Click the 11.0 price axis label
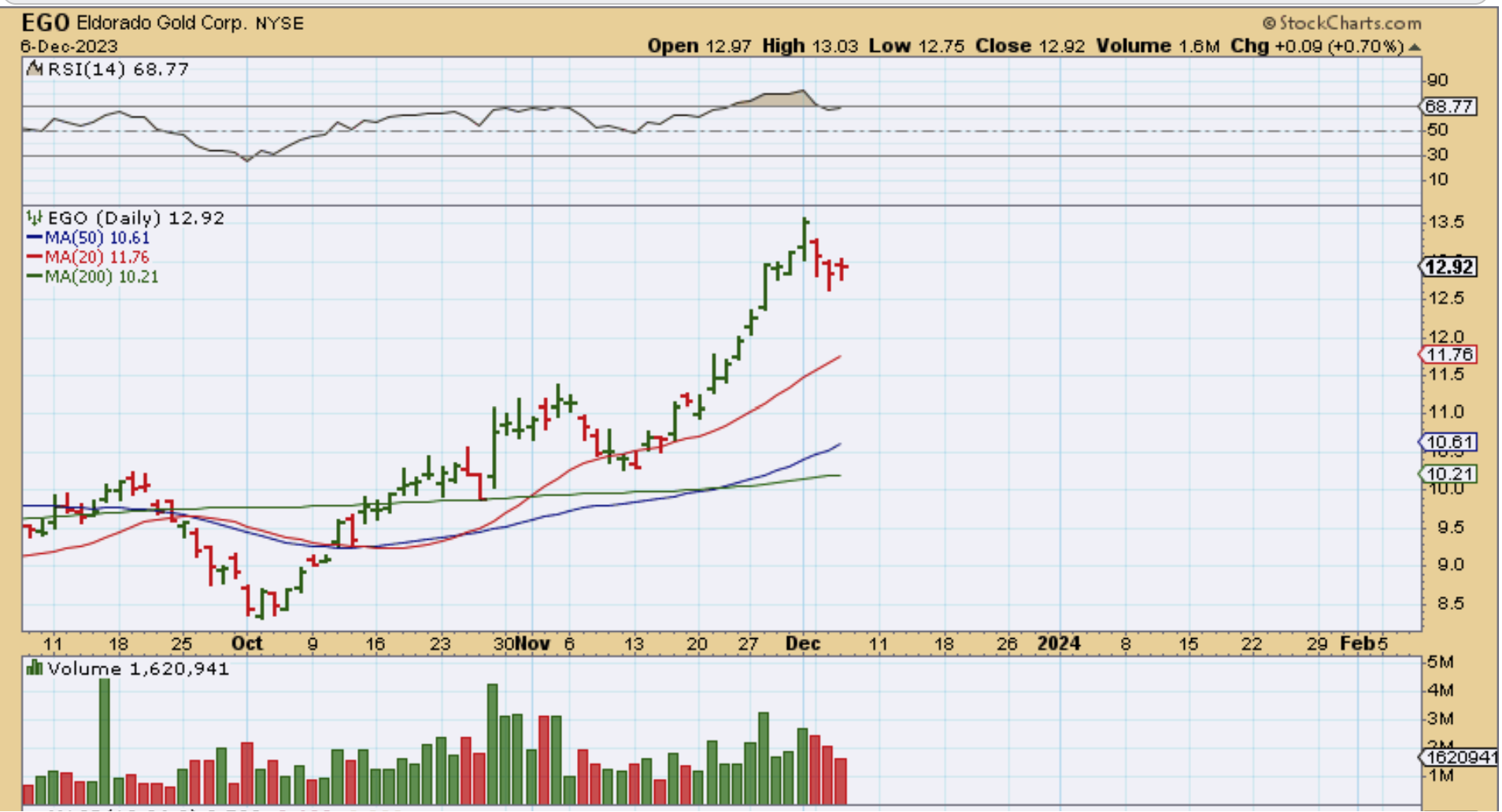This screenshot has height=812, width=1502. click(1446, 412)
